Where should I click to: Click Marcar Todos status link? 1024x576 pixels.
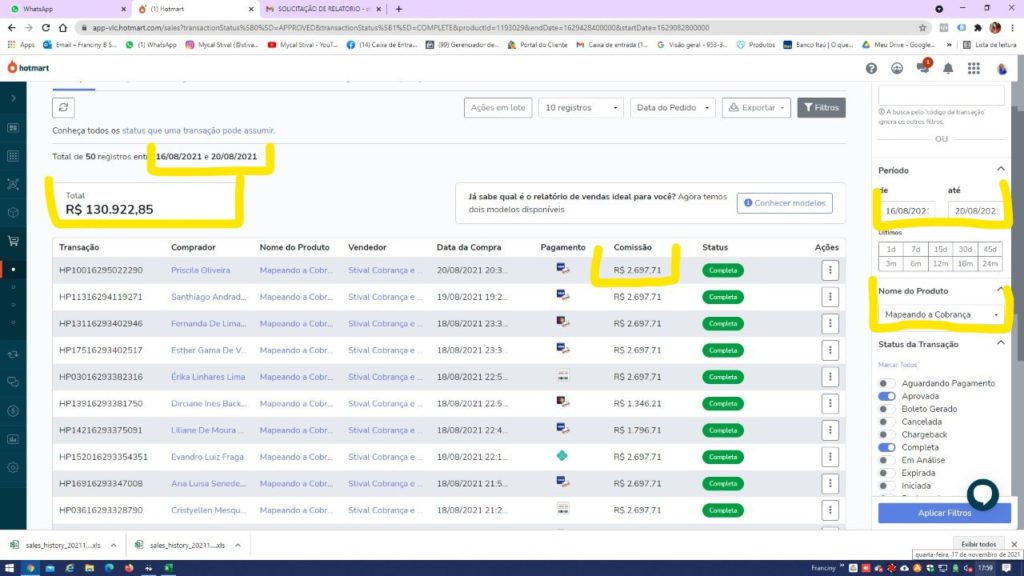[x=897, y=365]
